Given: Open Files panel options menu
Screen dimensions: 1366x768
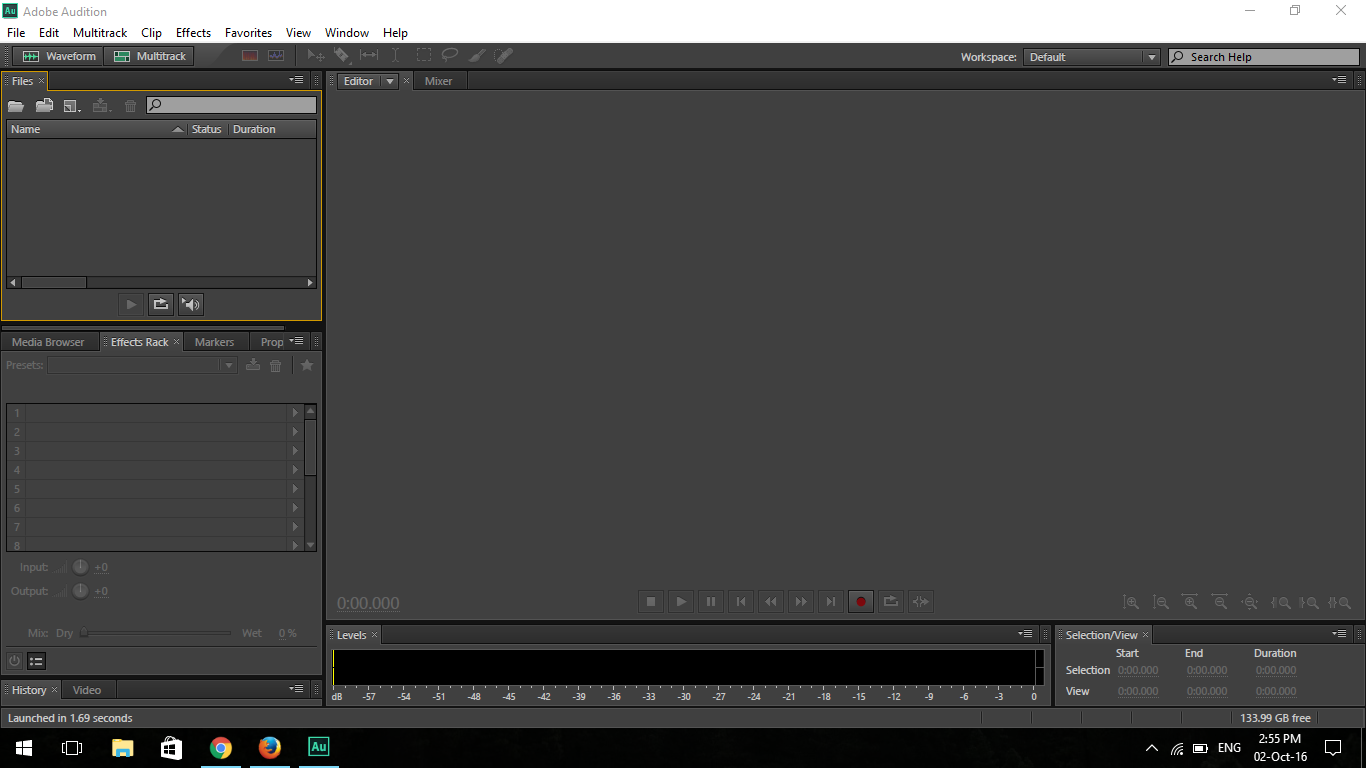Looking at the screenshot, I should [x=297, y=79].
